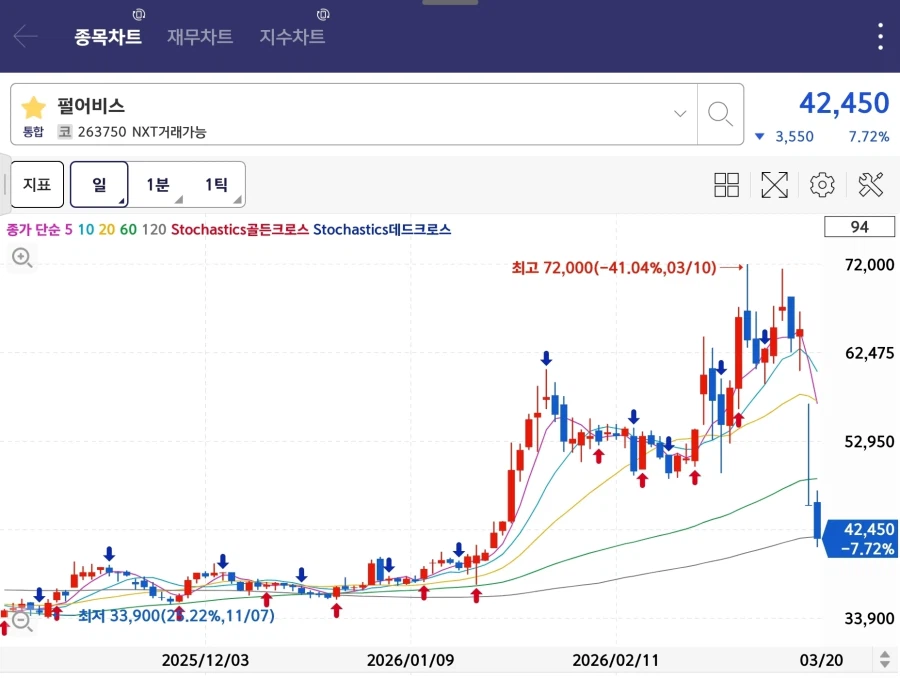900x678 pixels.
Task: Expand the stock name dropdown chevron
Action: point(680,113)
